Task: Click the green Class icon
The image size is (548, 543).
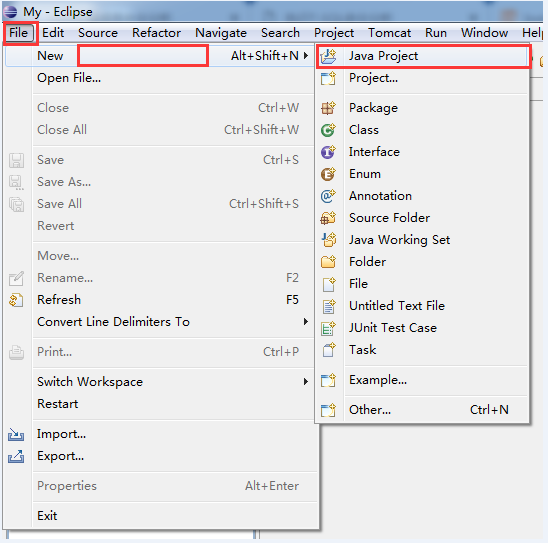Action: 328,130
